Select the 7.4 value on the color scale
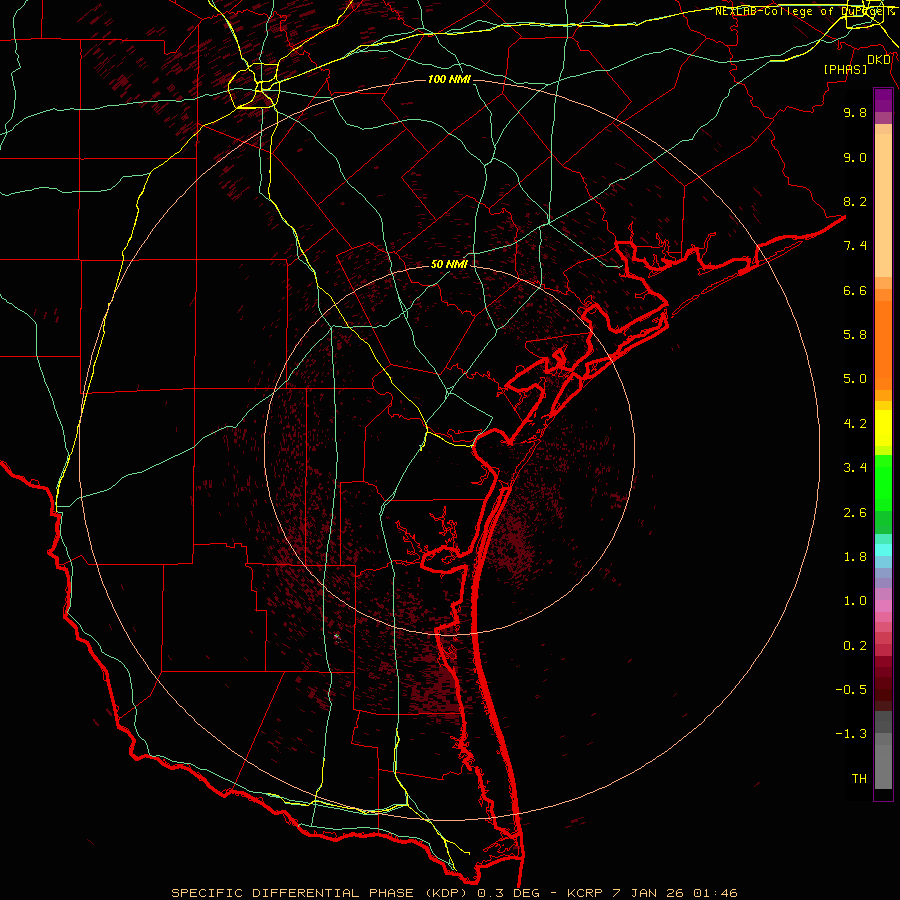Image resolution: width=900 pixels, height=900 pixels. coord(855,246)
